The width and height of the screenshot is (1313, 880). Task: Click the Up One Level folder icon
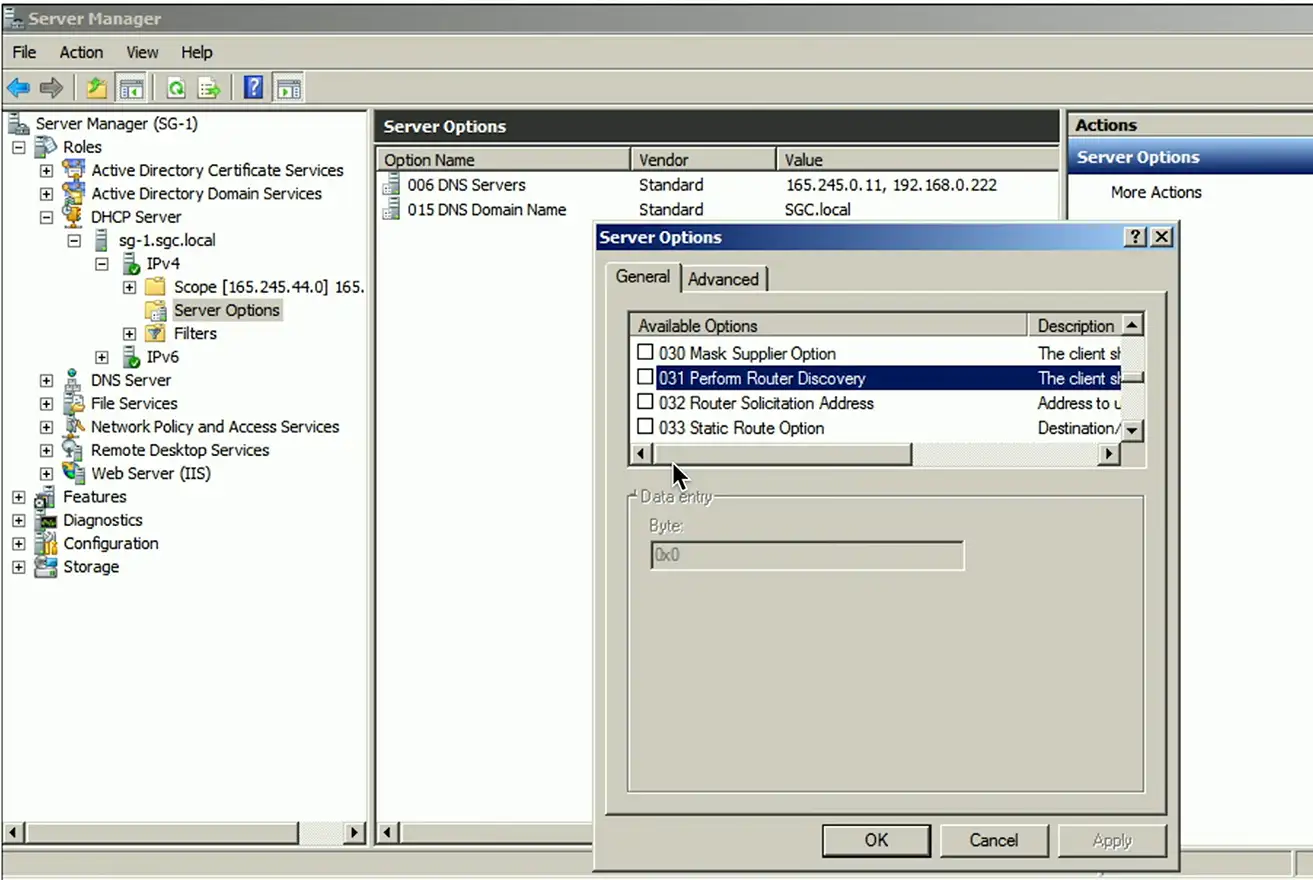click(96, 88)
